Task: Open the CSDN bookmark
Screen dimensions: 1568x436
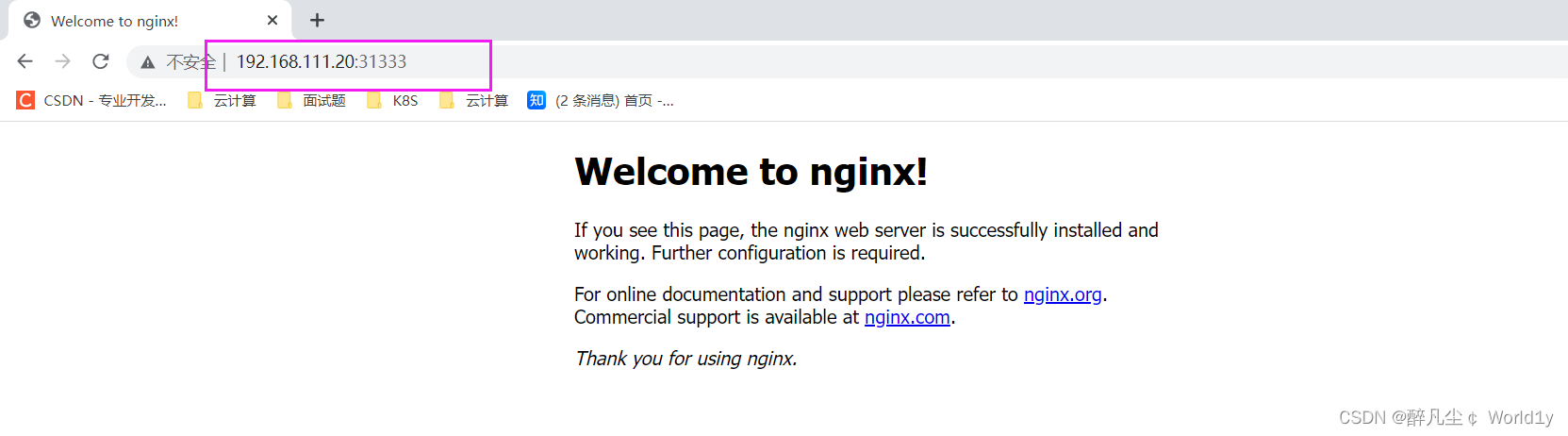Action: click(x=92, y=100)
